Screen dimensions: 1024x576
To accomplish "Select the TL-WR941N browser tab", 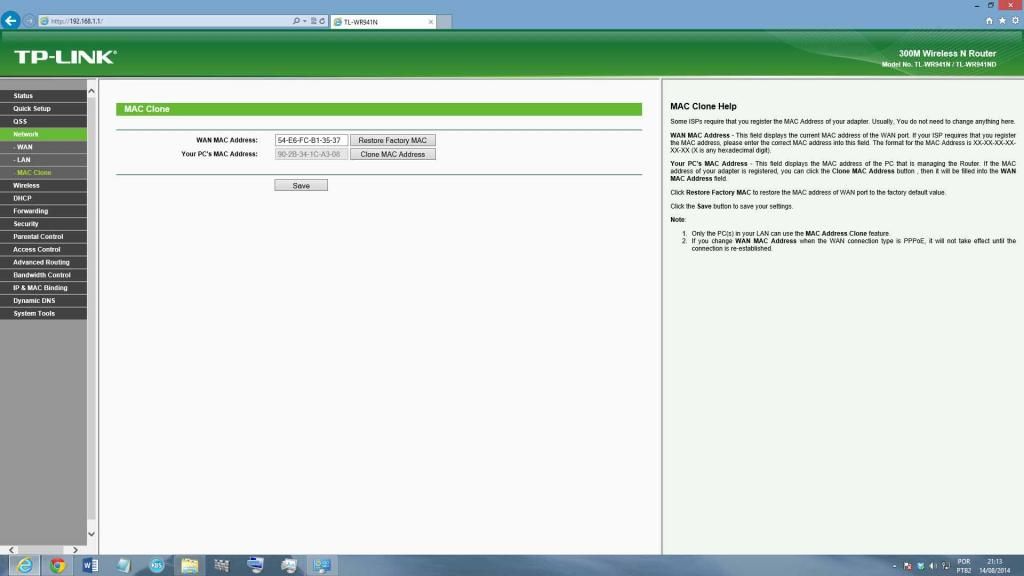I will click(383, 22).
